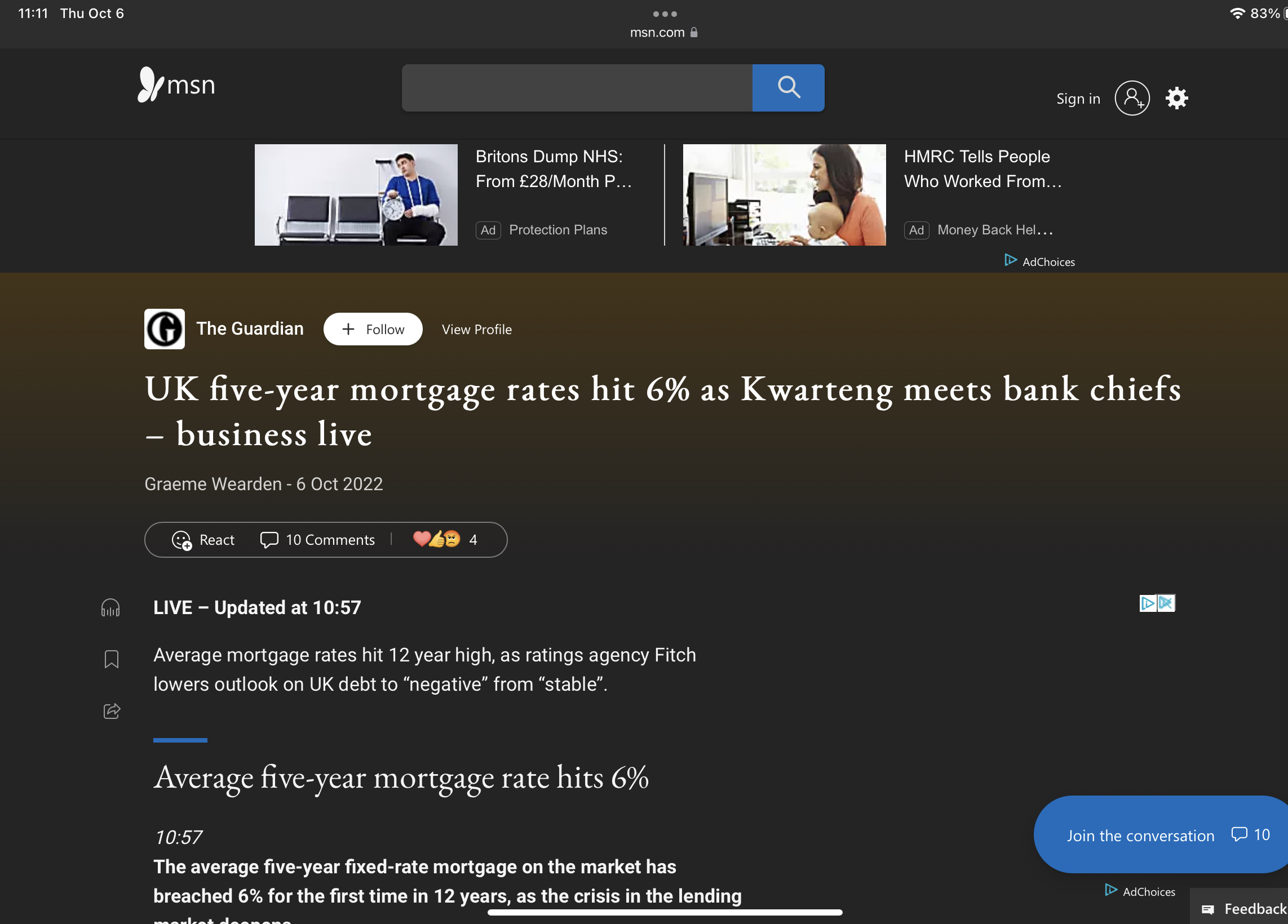Open the HMRC Tells People ad headline
Image resolution: width=1288 pixels, height=924 pixels.
982,168
